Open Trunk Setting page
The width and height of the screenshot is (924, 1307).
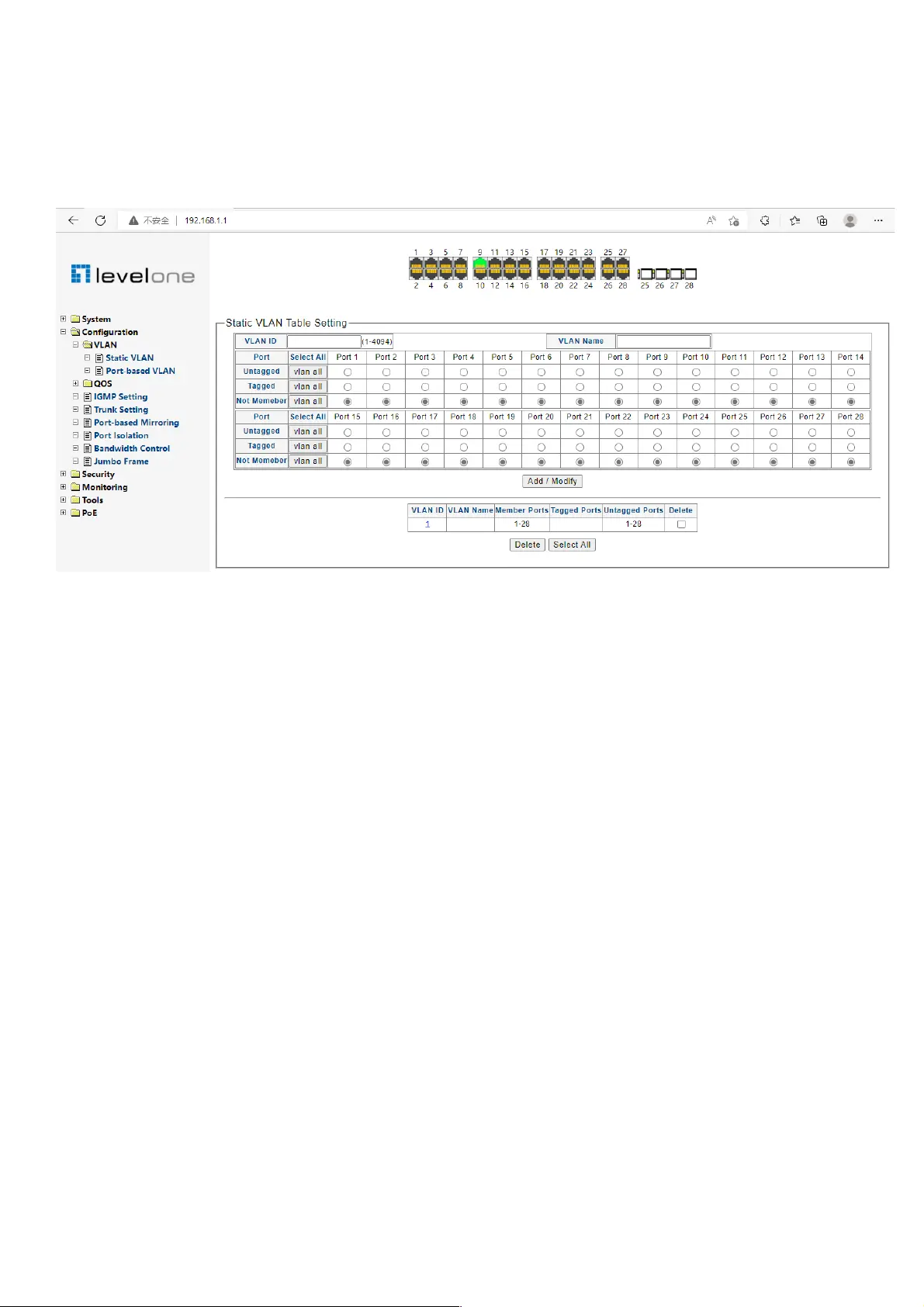121,410
